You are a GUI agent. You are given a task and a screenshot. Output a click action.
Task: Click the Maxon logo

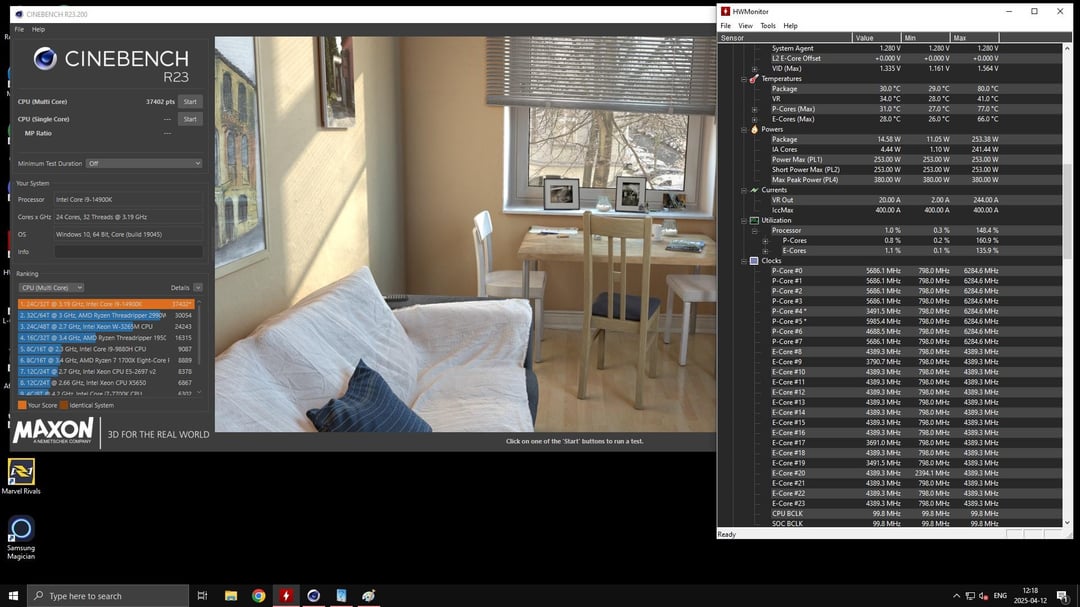(53, 431)
